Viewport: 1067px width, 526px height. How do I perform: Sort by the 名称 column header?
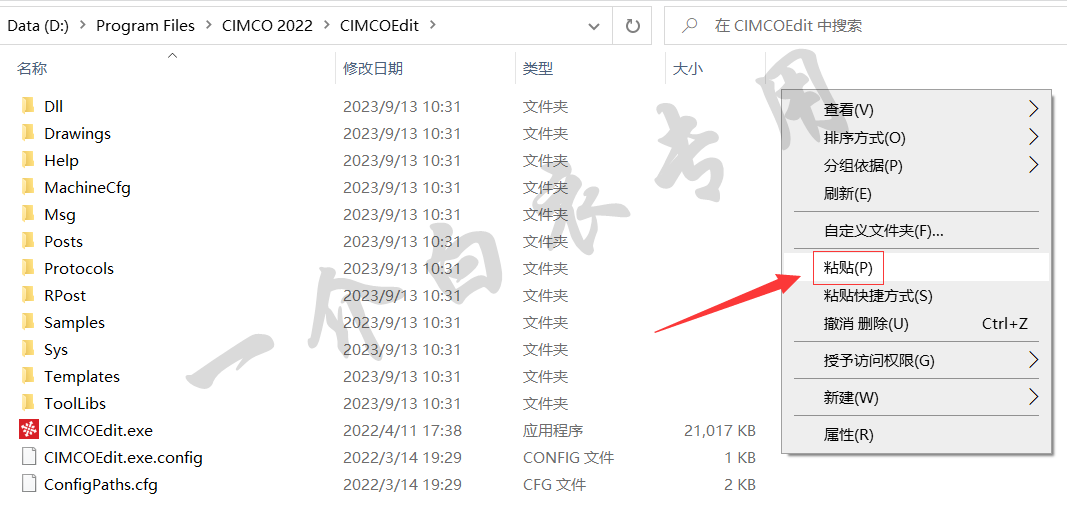click(32, 68)
